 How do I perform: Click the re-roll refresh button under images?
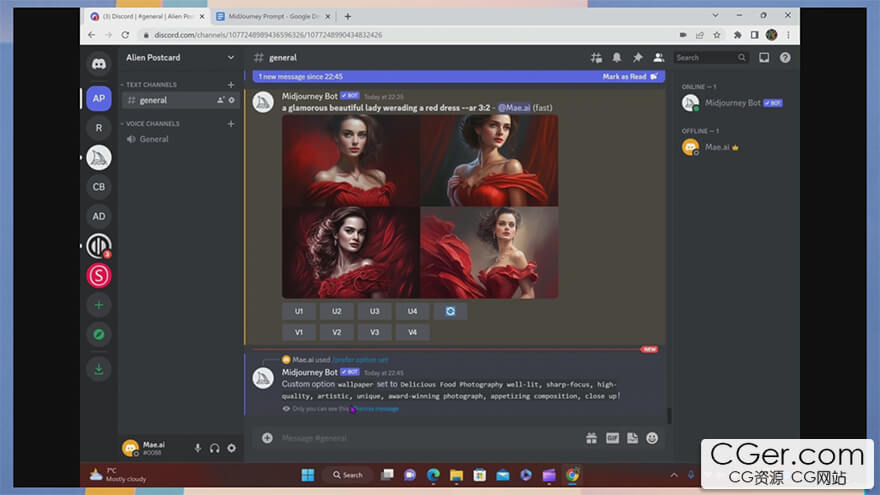pos(450,311)
